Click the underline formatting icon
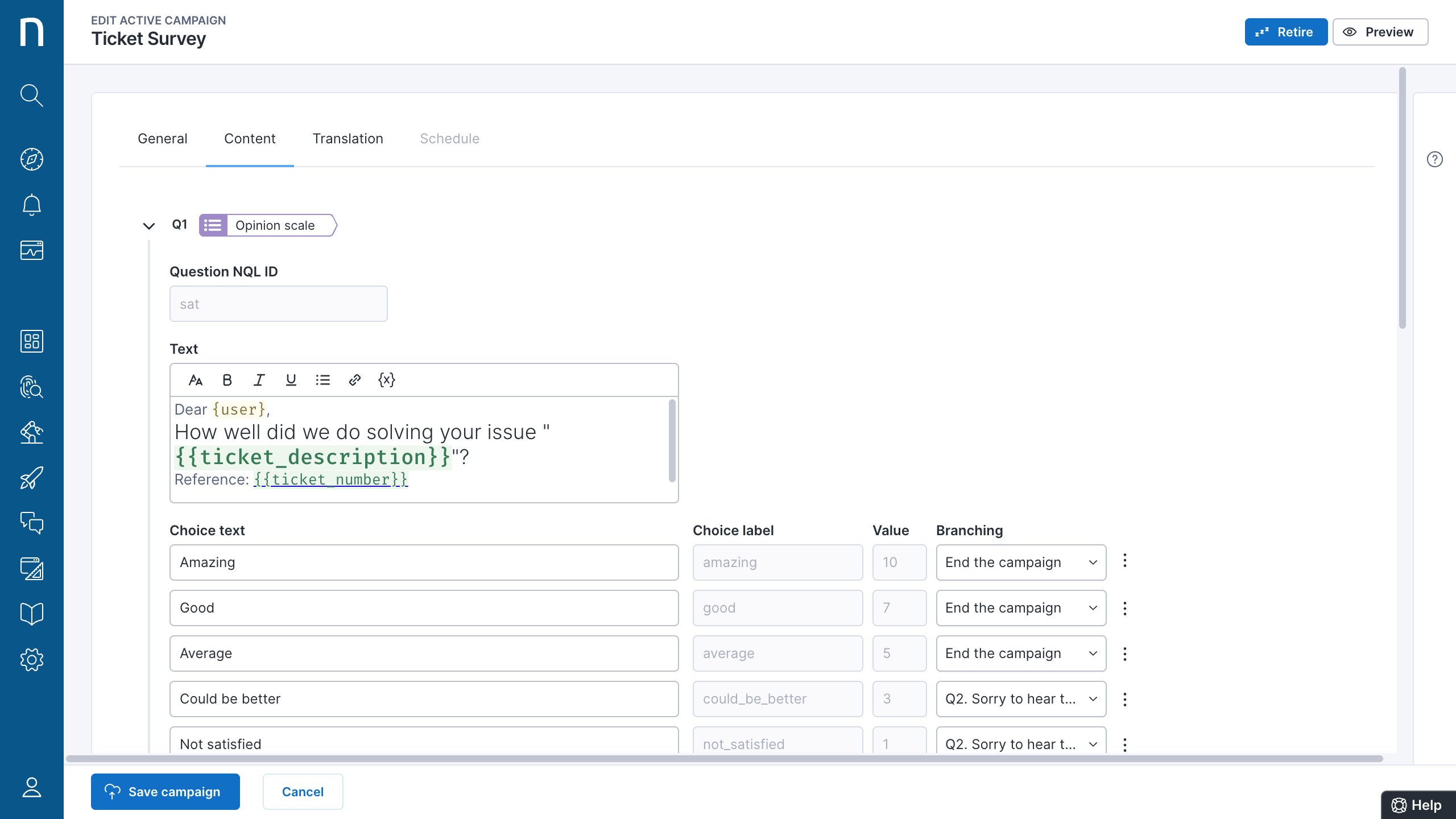The width and height of the screenshot is (1456, 819). [291, 380]
